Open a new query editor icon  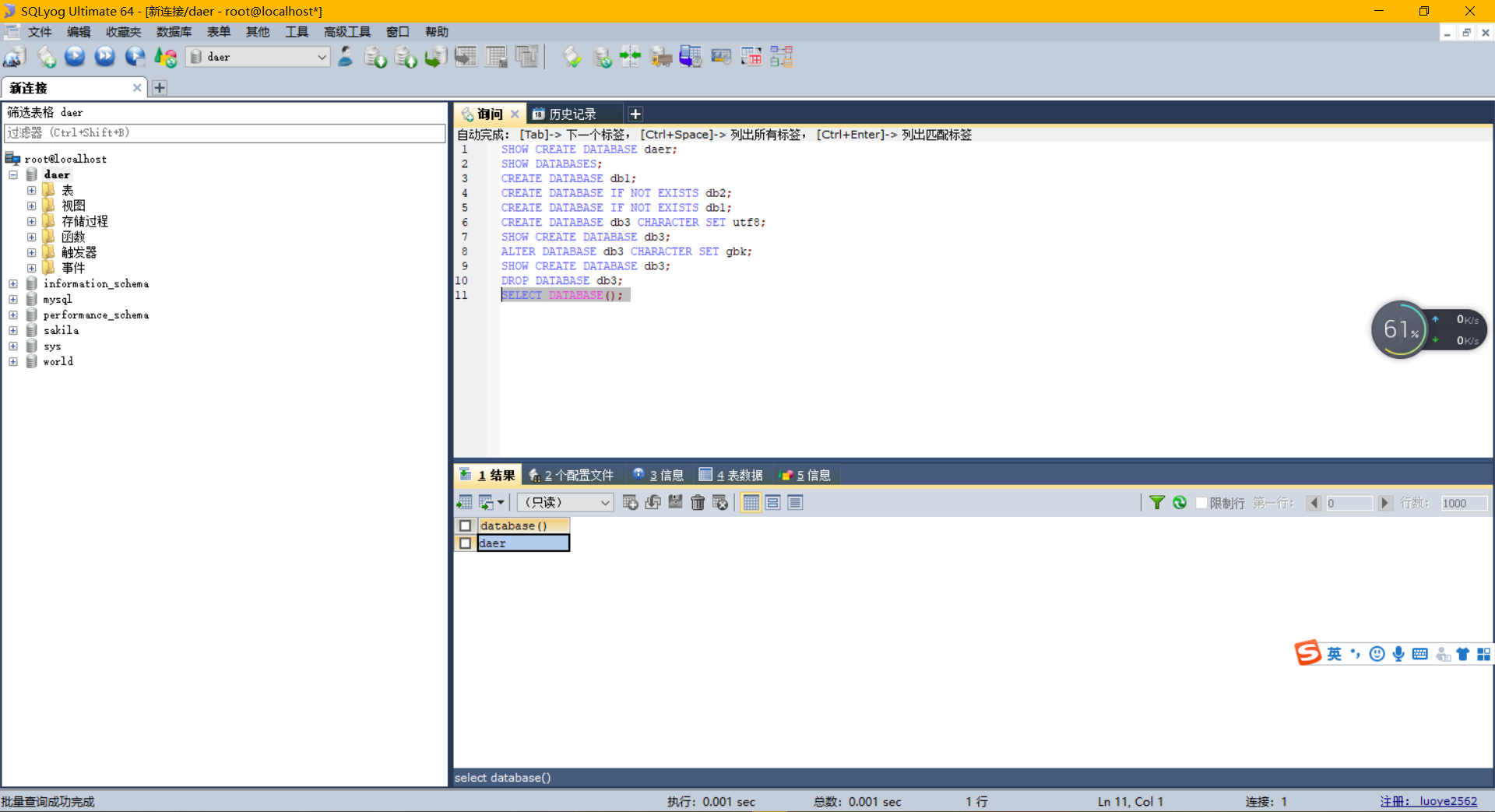pos(46,57)
